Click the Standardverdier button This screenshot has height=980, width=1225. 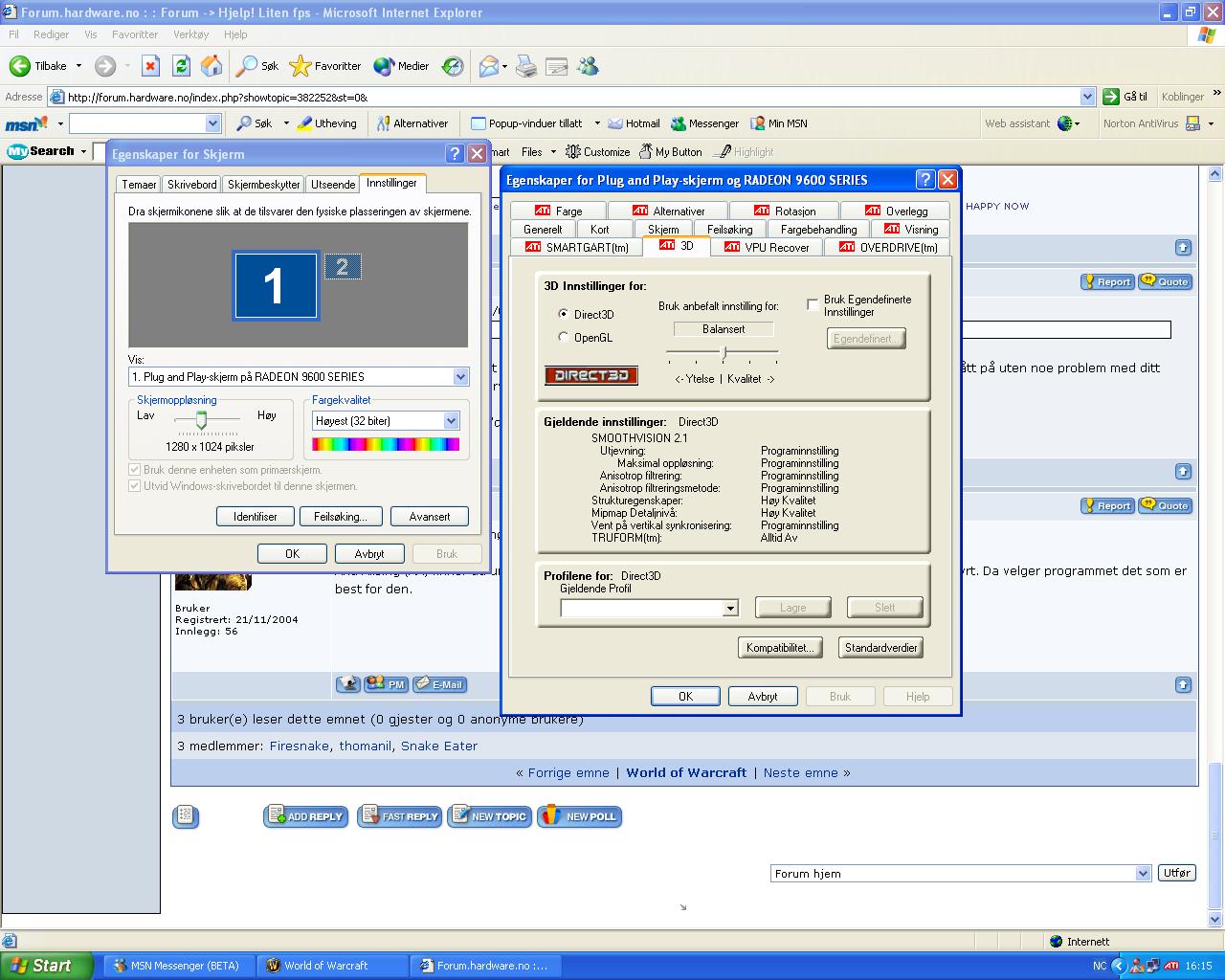880,648
